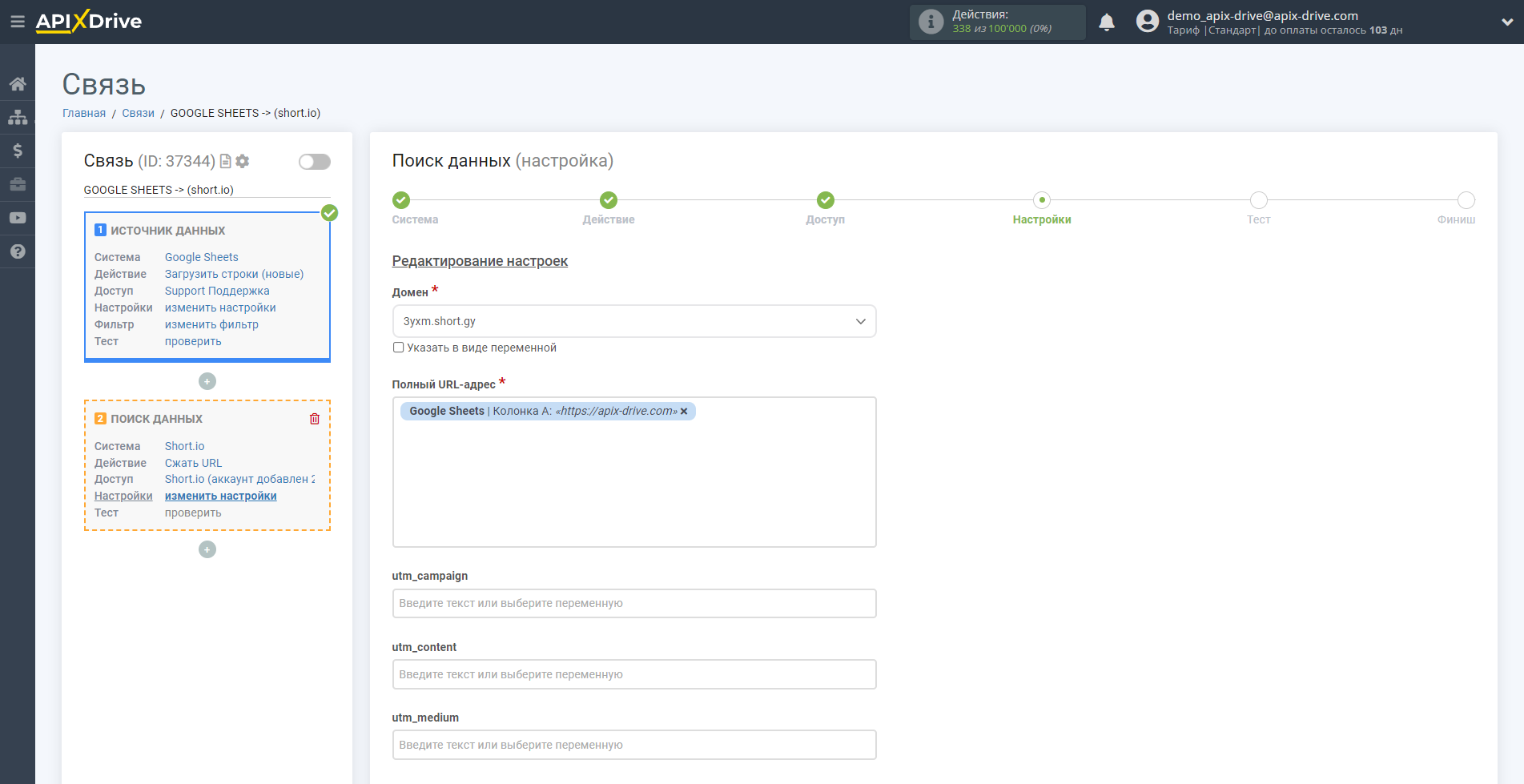Click проверить in data search block

(193, 513)
